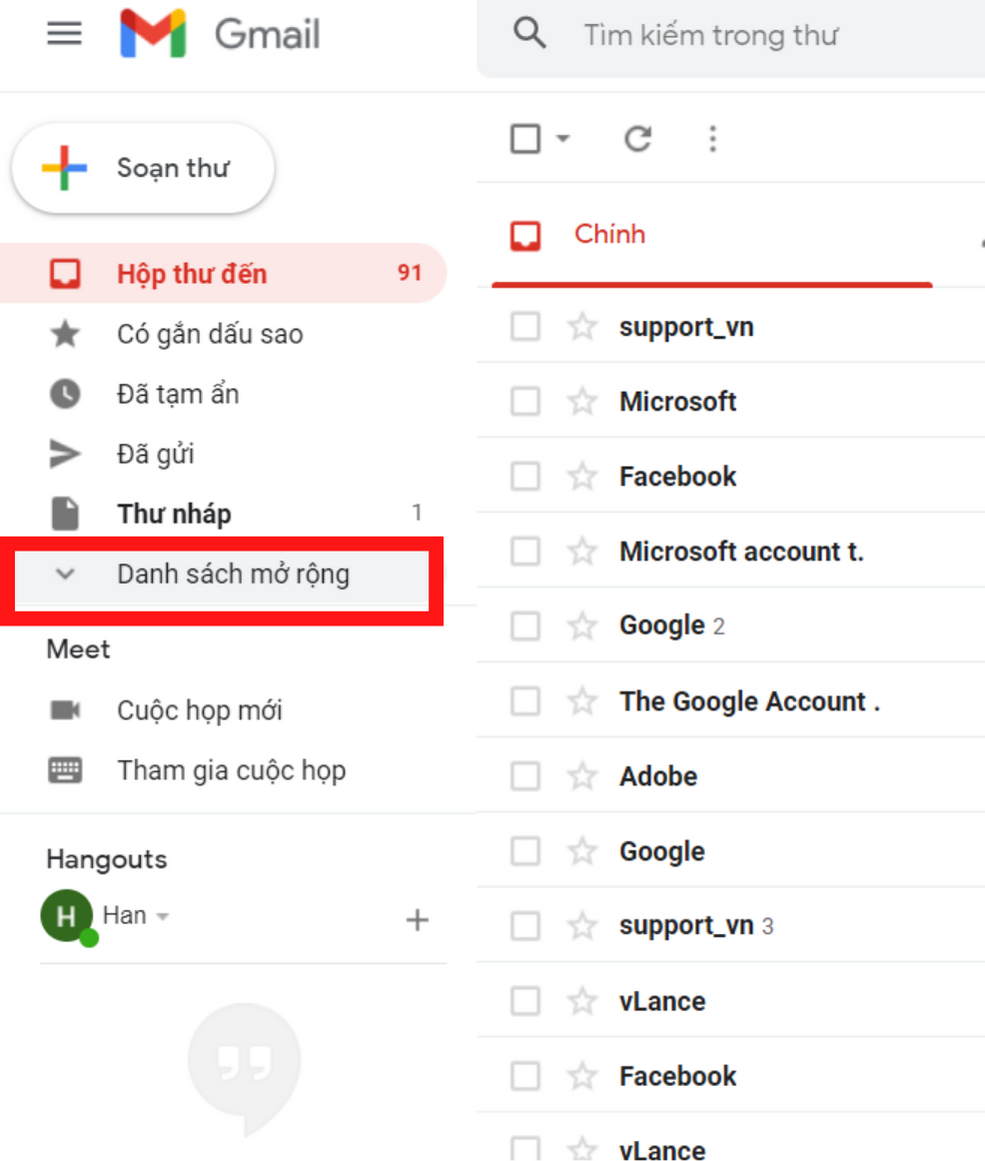Click the red inbox icon in 'Chính' tab

[525, 235]
